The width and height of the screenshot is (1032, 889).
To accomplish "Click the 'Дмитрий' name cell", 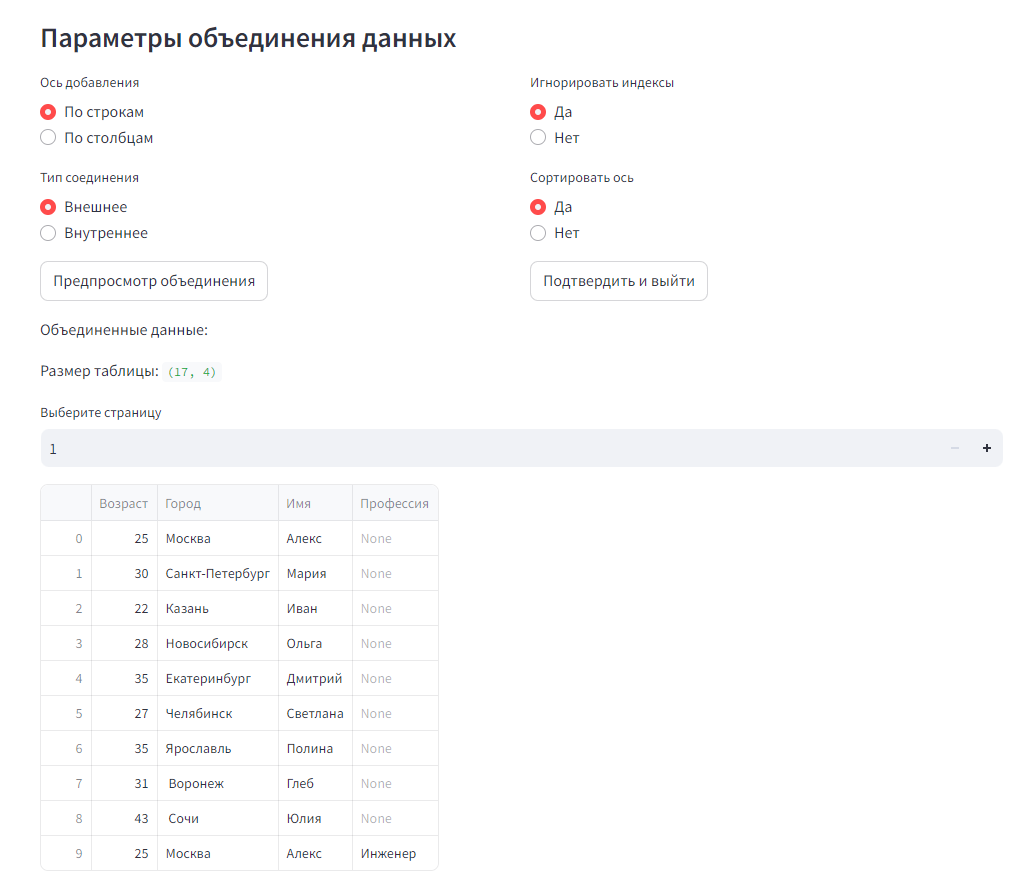I will (x=315, y=678).
